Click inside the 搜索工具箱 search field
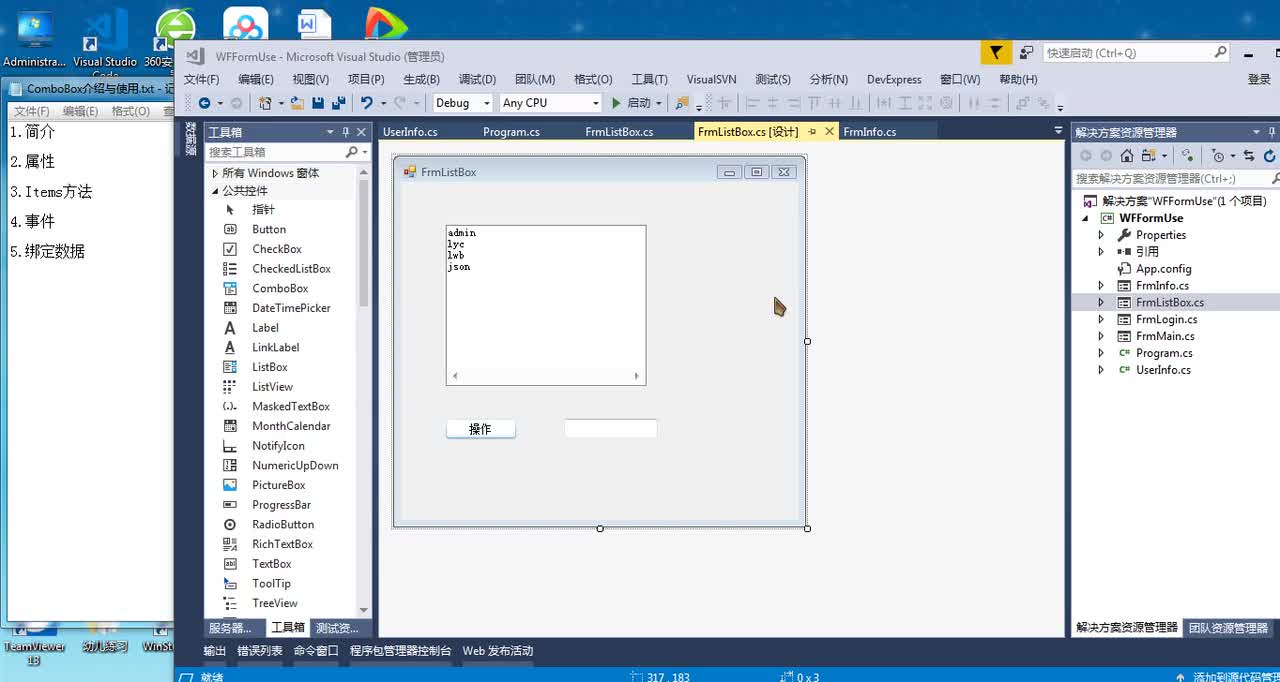Image resolution: width=1280 pixels, height=682 pixels. [274, 152]
